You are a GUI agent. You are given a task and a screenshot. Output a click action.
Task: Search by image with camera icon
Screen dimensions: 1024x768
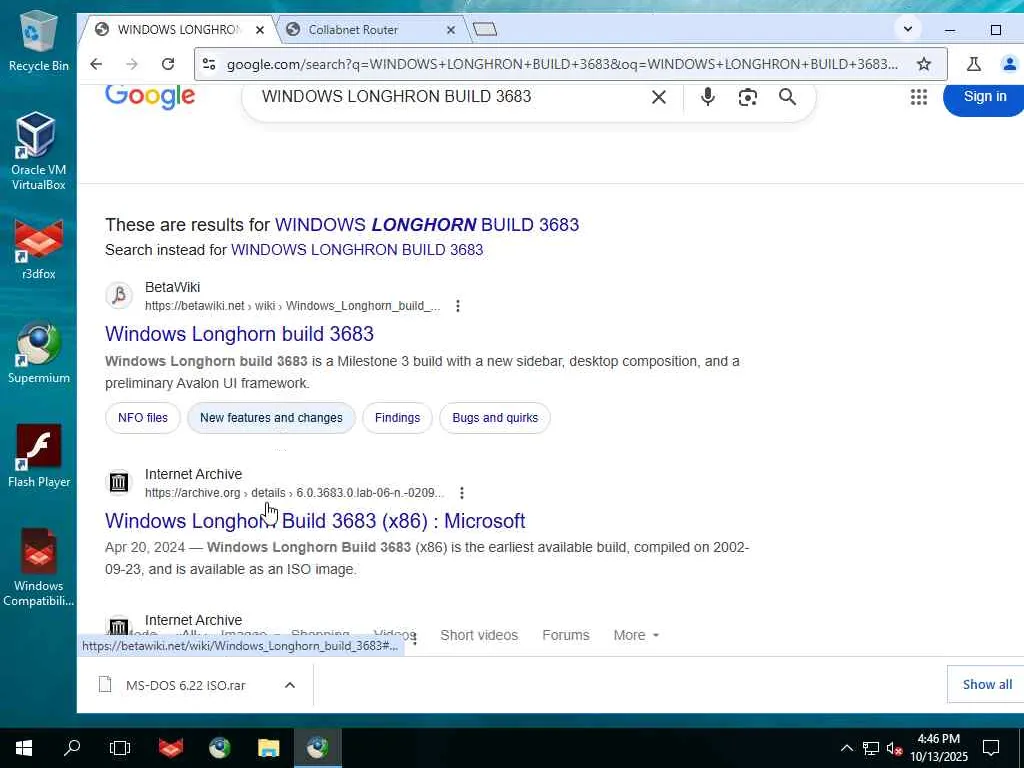(748, 97)
